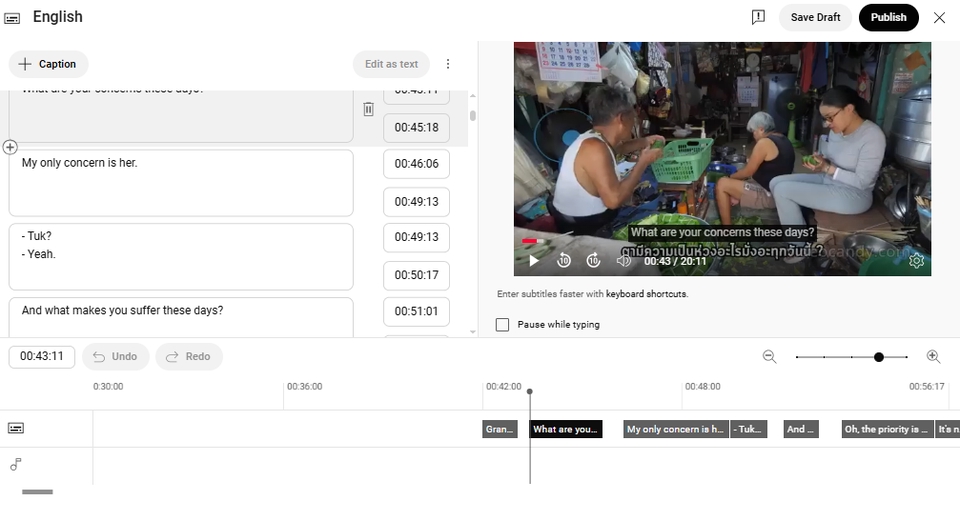Insert a caption with the circled plus icon

point(10,148)
